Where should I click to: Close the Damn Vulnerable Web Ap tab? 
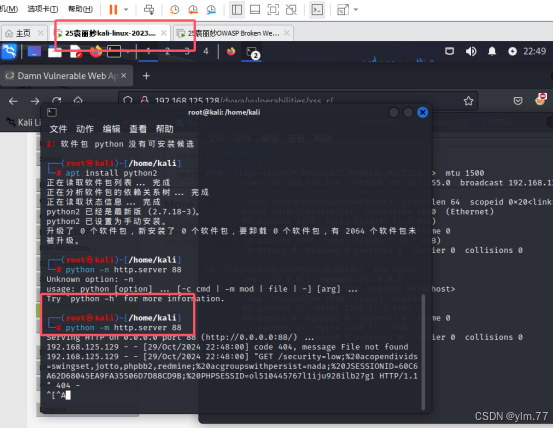pyautogui.click(x=123, y=75)
